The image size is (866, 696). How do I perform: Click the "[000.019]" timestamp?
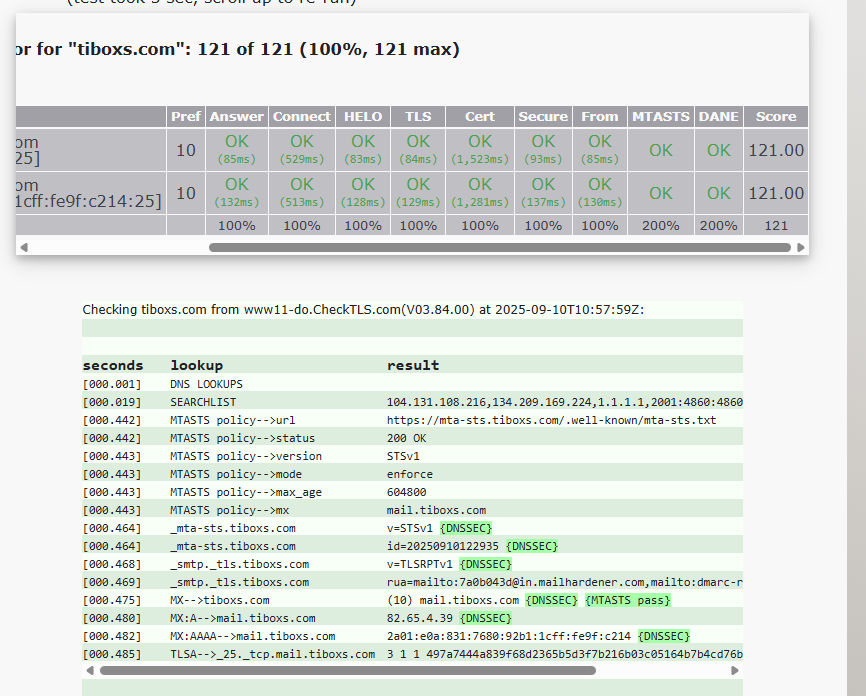pos(112,402)
